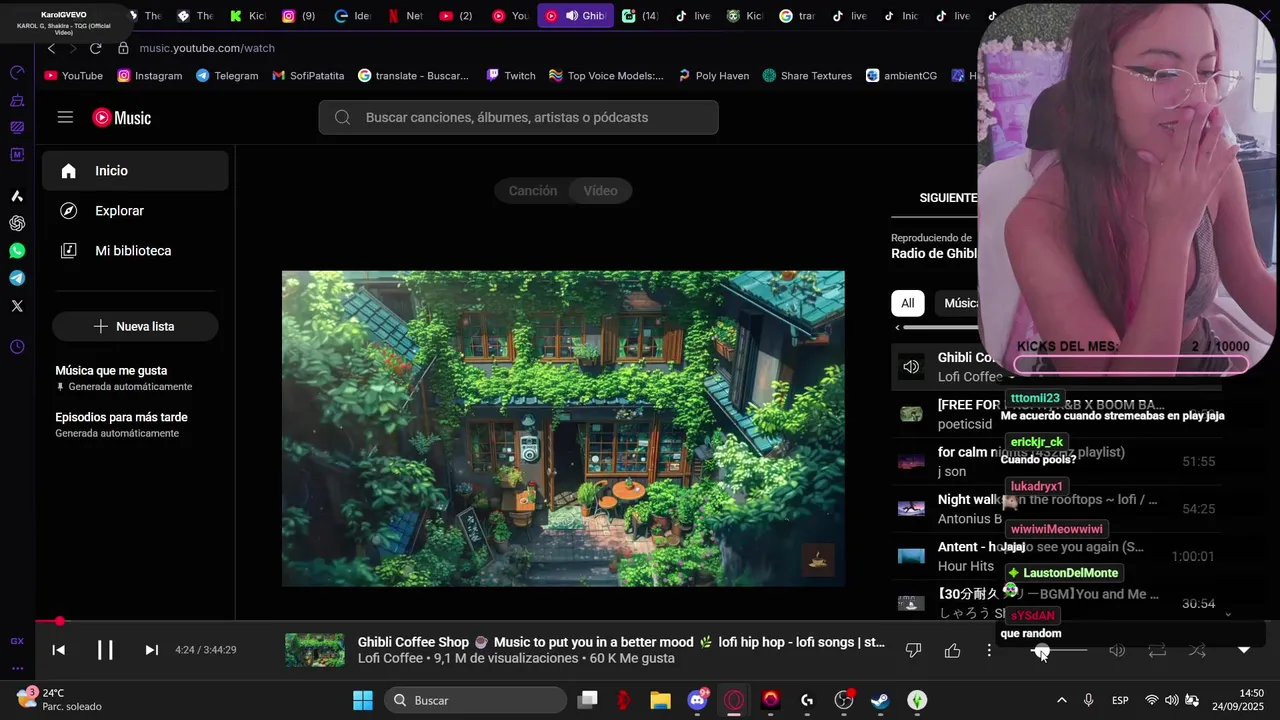Like the current song
1280x720 pixels.
tap(952, 651)
